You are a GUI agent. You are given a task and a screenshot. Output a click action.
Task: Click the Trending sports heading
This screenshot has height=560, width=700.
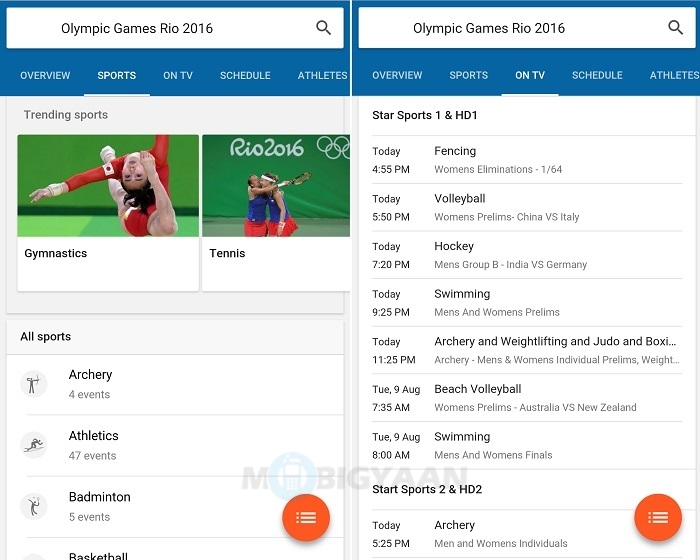(66, 115)
